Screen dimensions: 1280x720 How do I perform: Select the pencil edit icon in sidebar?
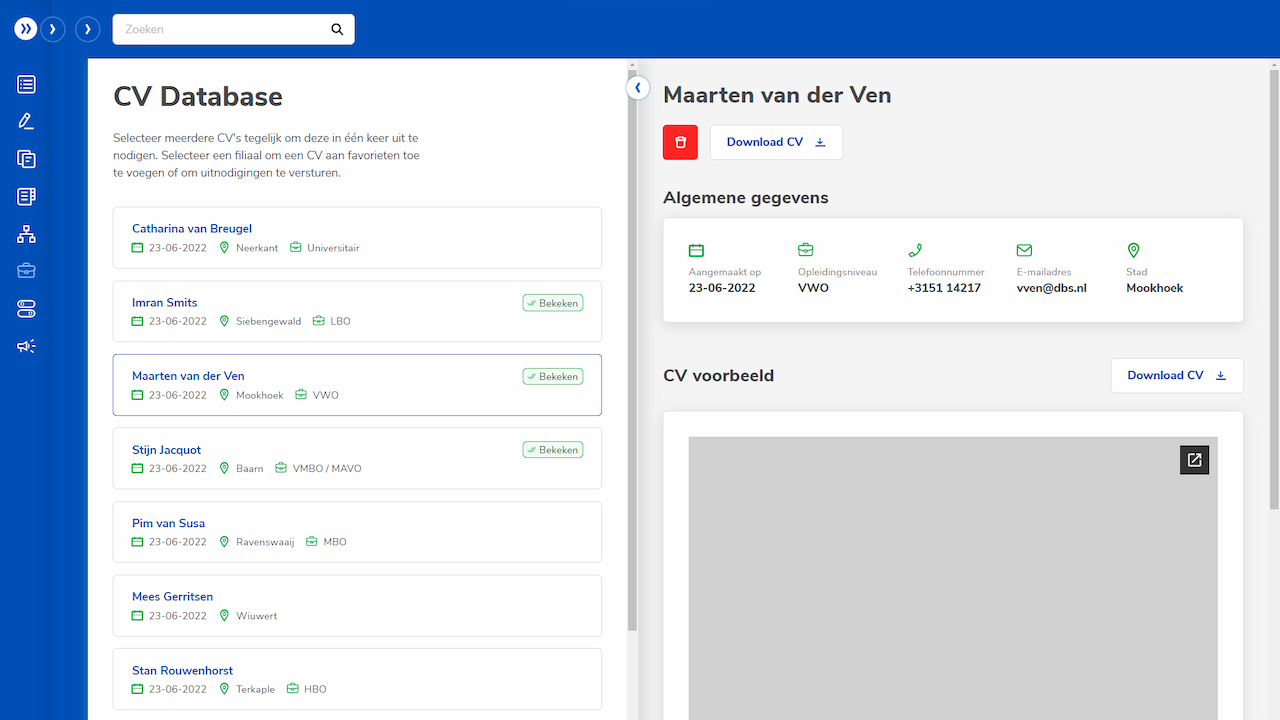(25, 121)
